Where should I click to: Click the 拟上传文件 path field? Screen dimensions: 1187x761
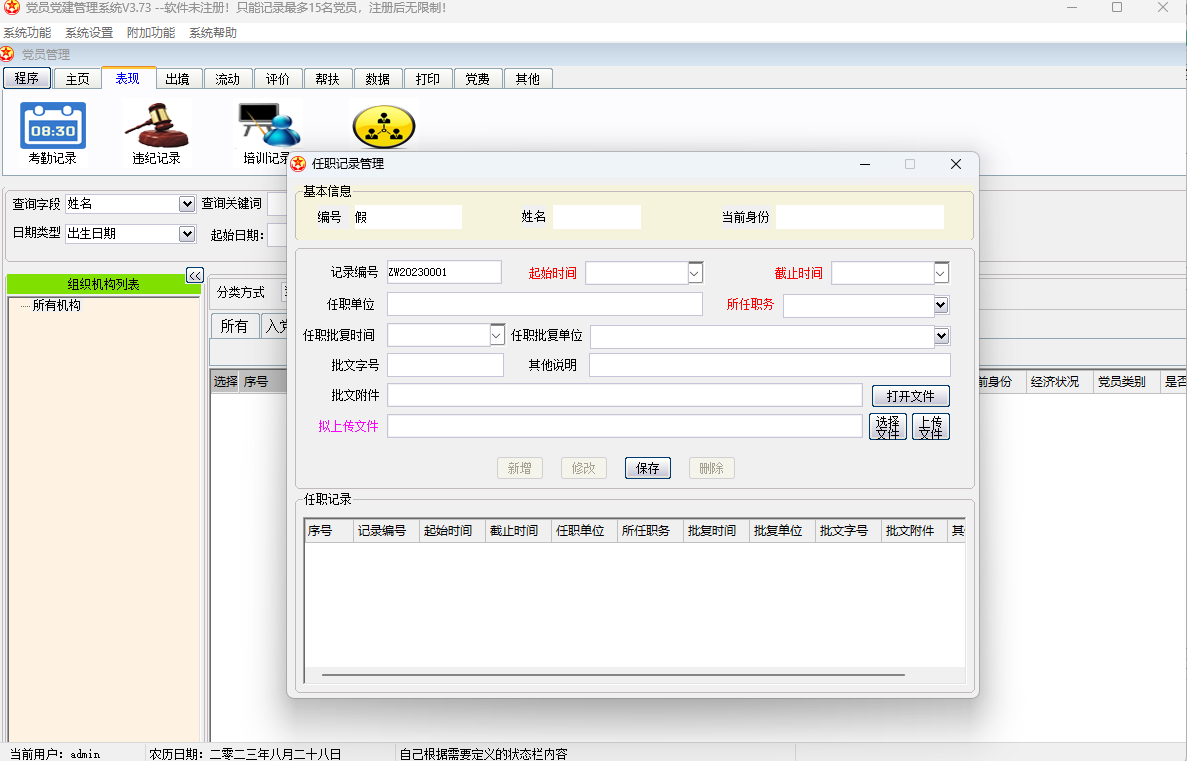(625, 426)
